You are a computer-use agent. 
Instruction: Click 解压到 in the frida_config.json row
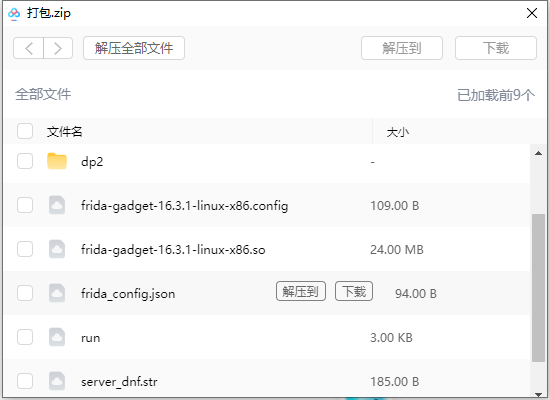301,291
